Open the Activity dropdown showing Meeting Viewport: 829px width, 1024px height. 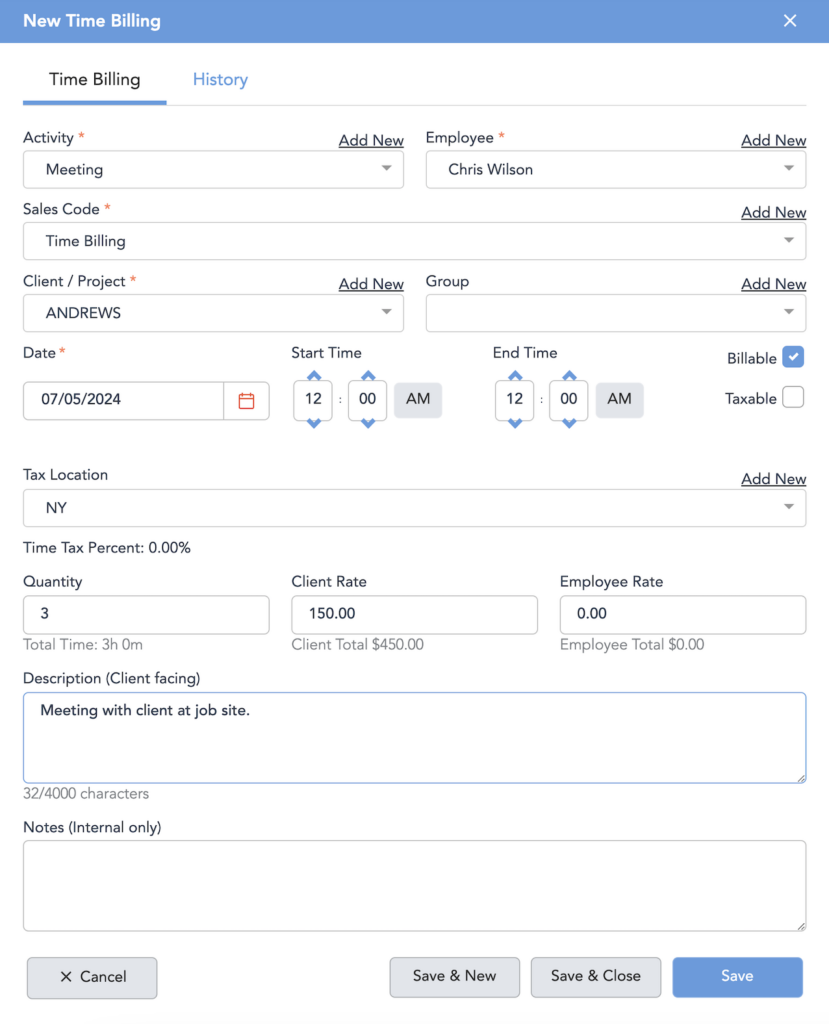click(x=213, y=170)
